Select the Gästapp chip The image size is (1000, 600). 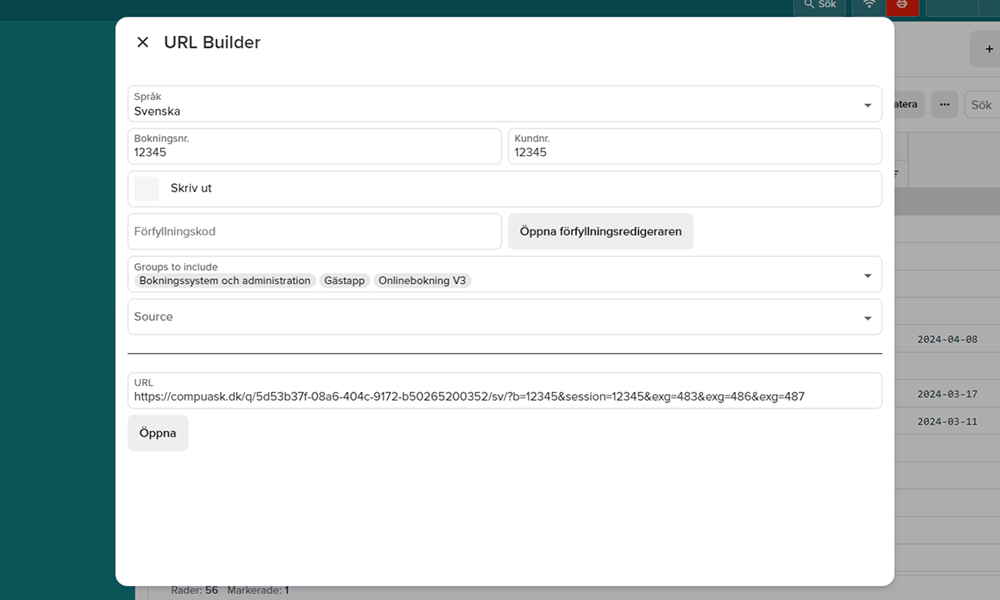tap(344, 281)
